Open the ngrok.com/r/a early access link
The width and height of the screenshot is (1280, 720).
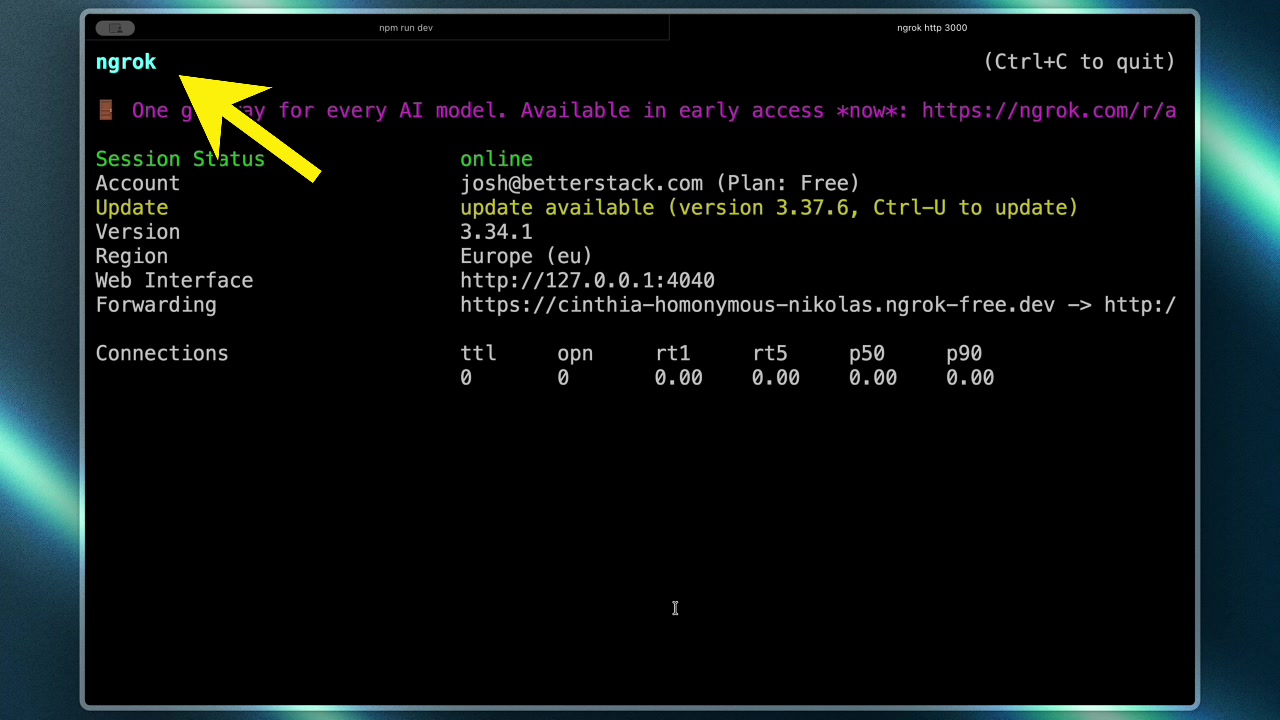click(x=1050, y=110)
